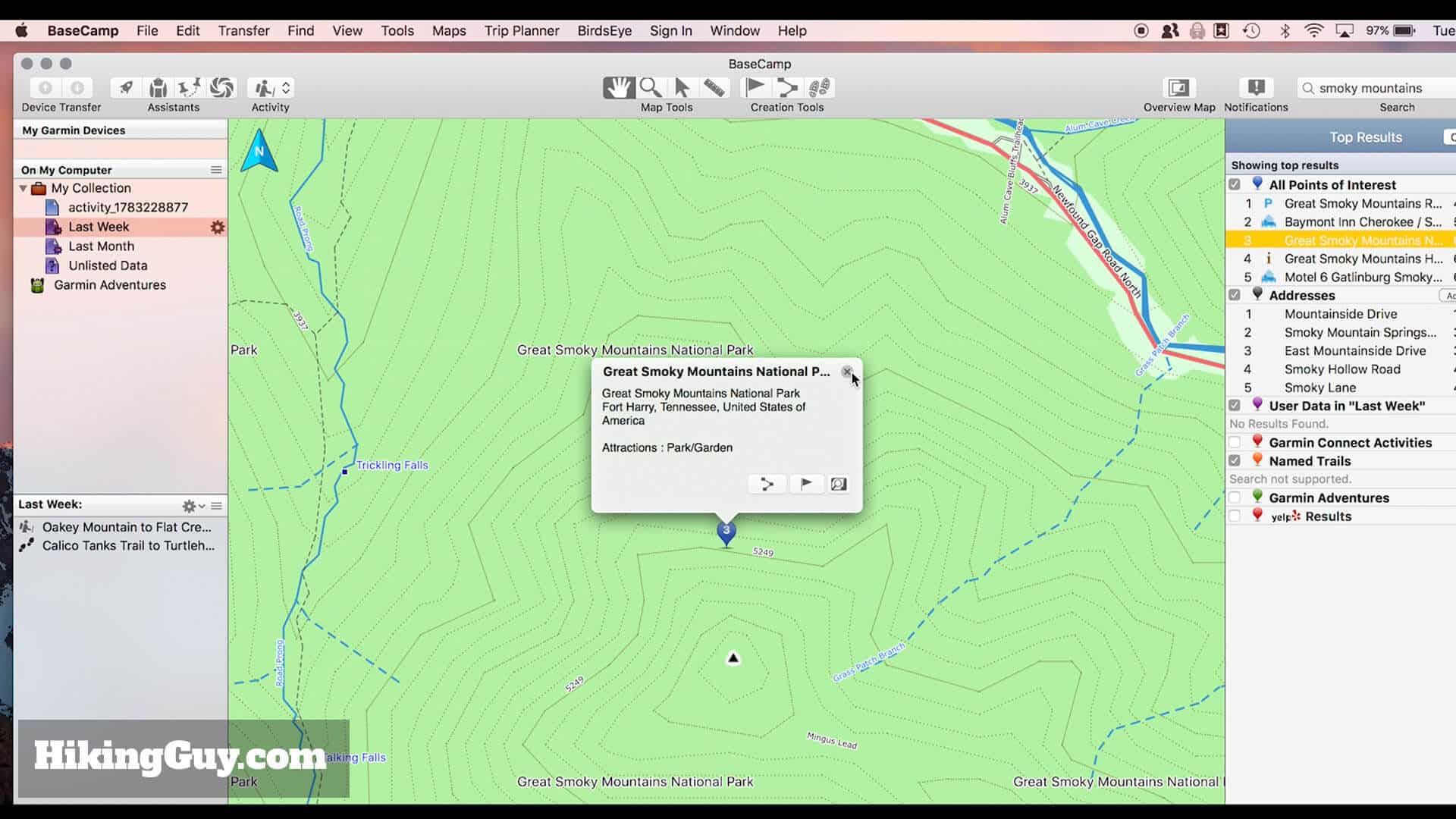
Task: Select the Last Month smart list
Action: 101,246
